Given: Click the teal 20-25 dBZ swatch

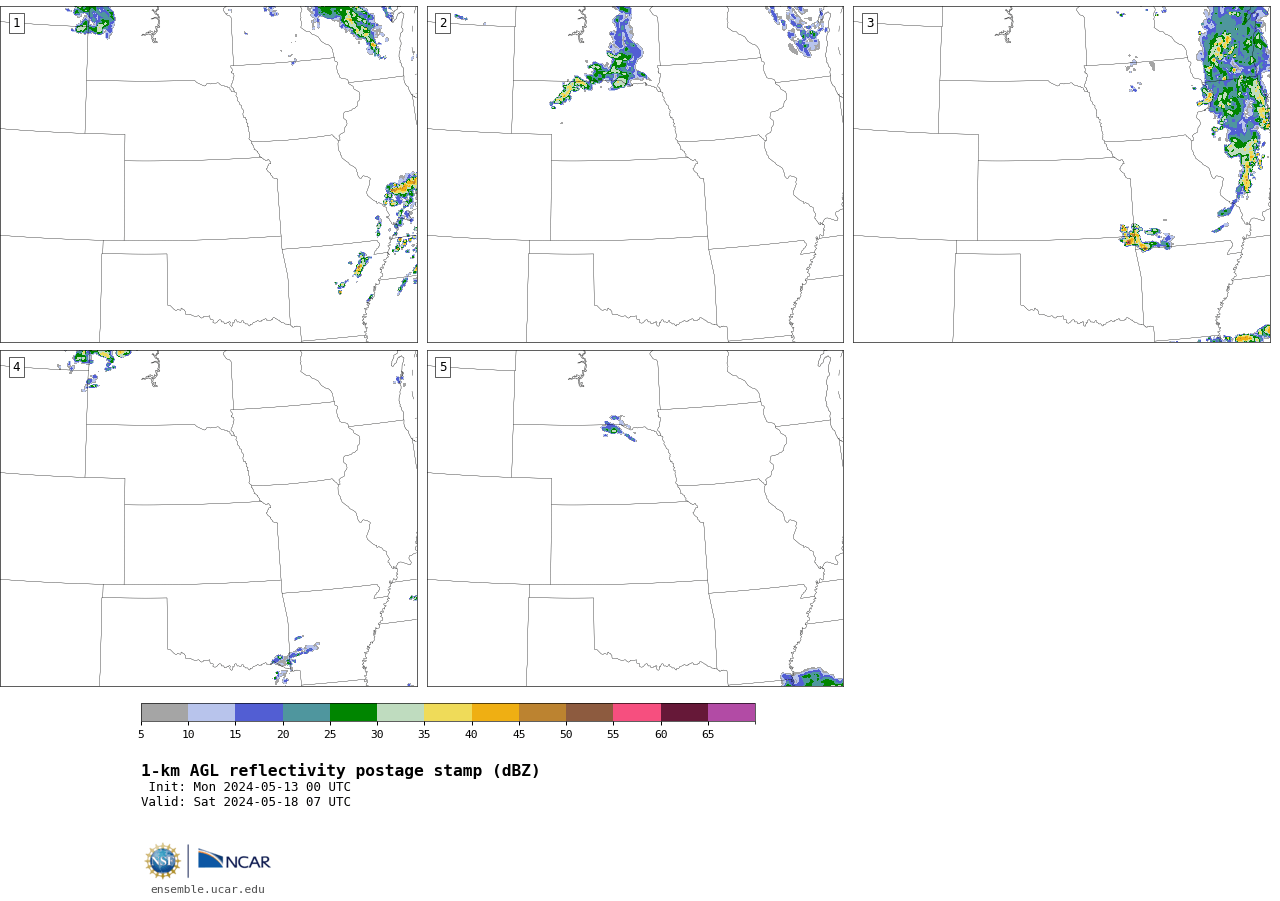Looking at the screenshot, I should click(306, 712).
